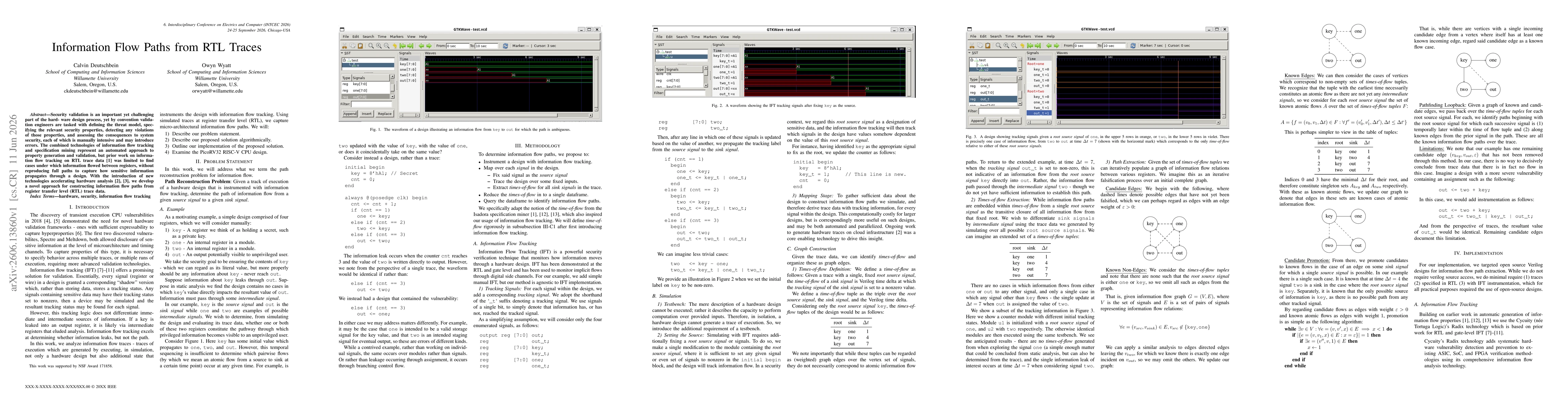The width and height of the screenshot is (1568, 406).
Task: Click the ckdeutschbein@willamette.edu email address
Action: 95,91
